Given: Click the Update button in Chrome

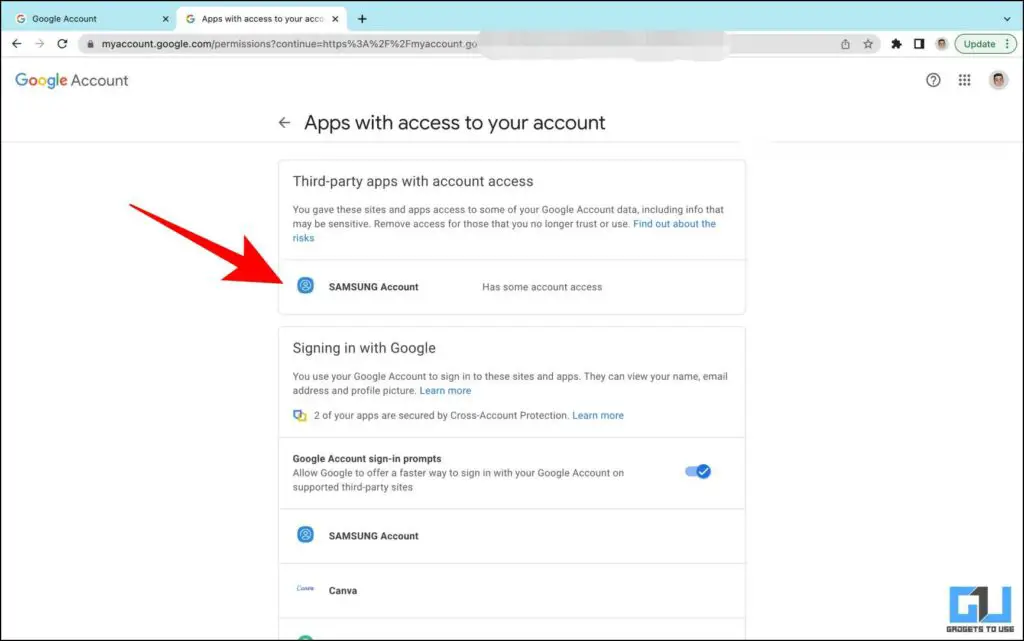Looking at the screenshot, I should click(x=979, y=44).
